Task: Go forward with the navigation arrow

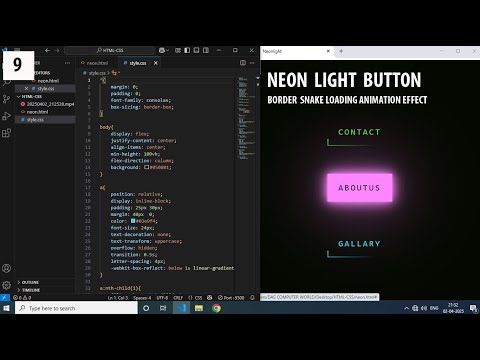Action: [57, 50]
